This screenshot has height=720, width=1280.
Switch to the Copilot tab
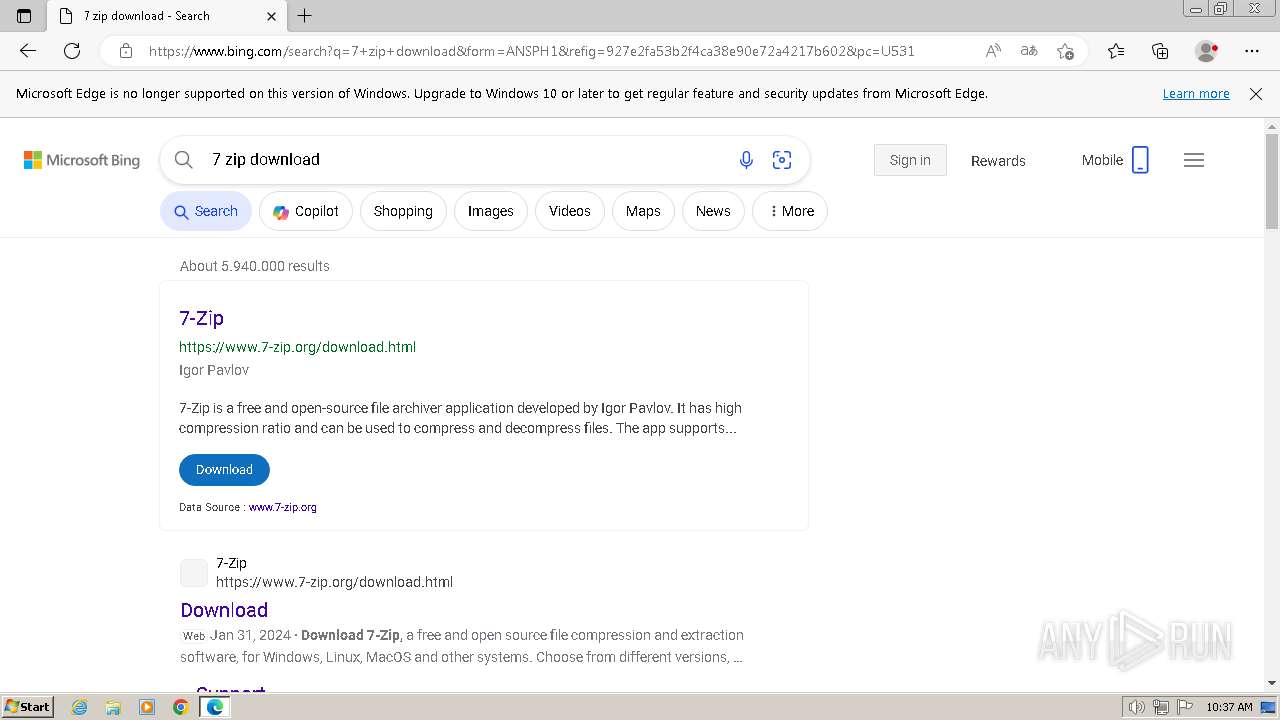(306, 211)
